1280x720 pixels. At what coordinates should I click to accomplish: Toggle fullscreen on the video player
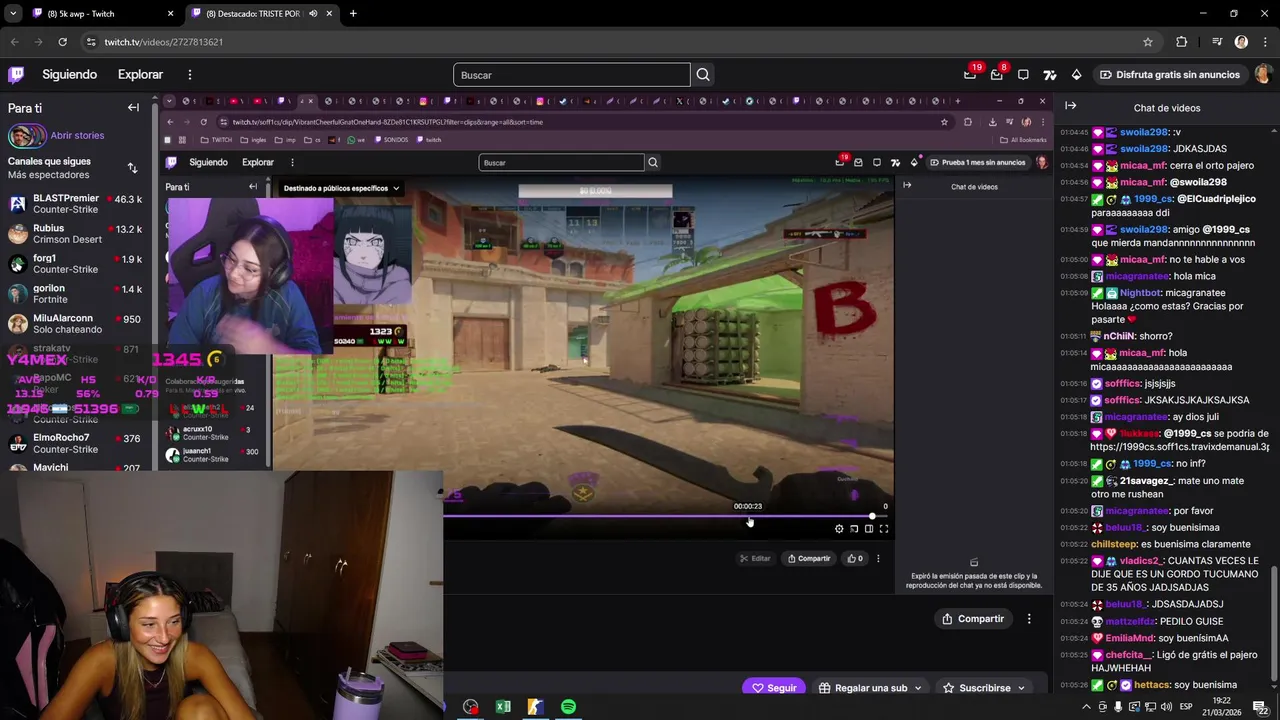[884, 529]
